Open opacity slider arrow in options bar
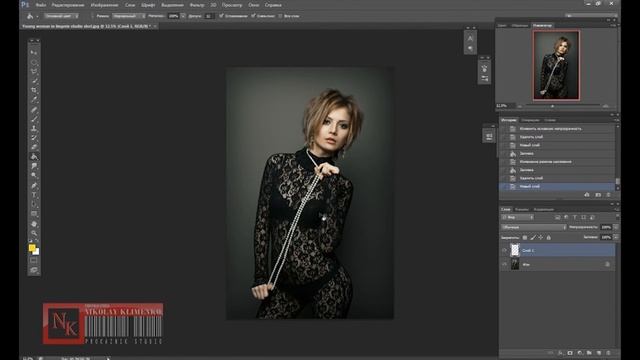640x360 pixels. [183, 16]
